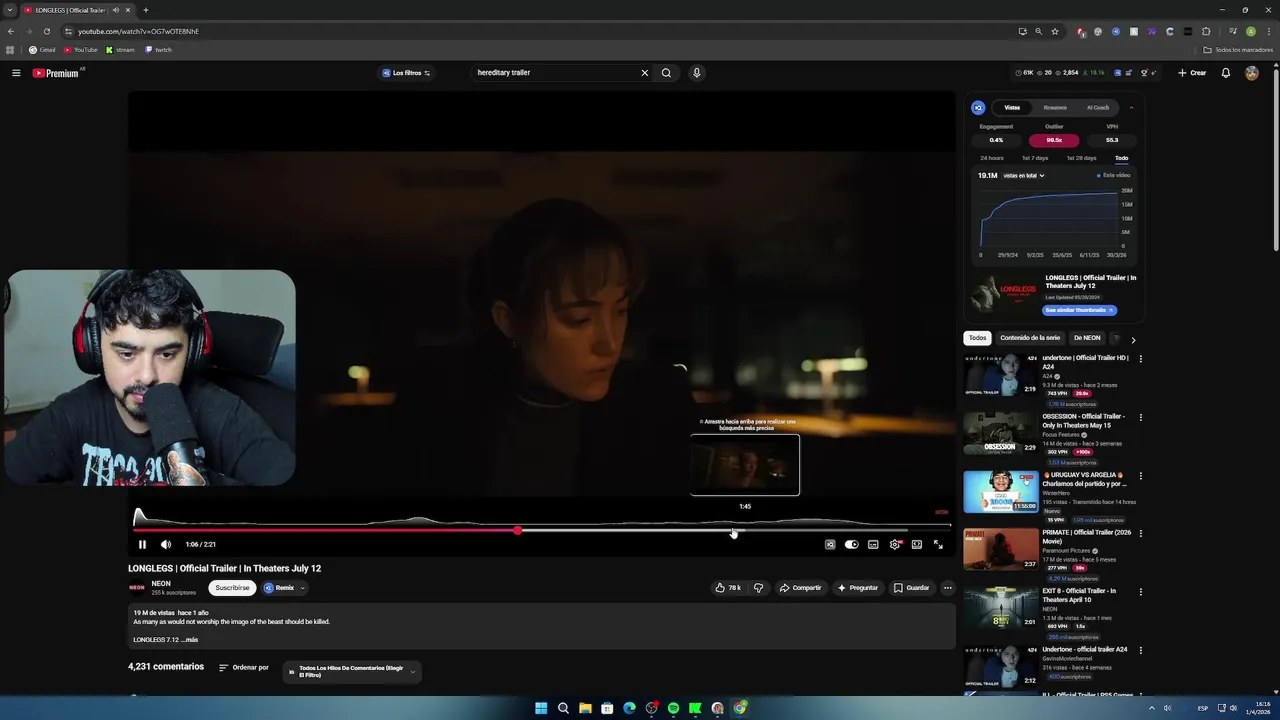1280x720 pixels.
Task: Click See similar thumbnails button
Action: pyautogui.click(x=1080, y=310)
